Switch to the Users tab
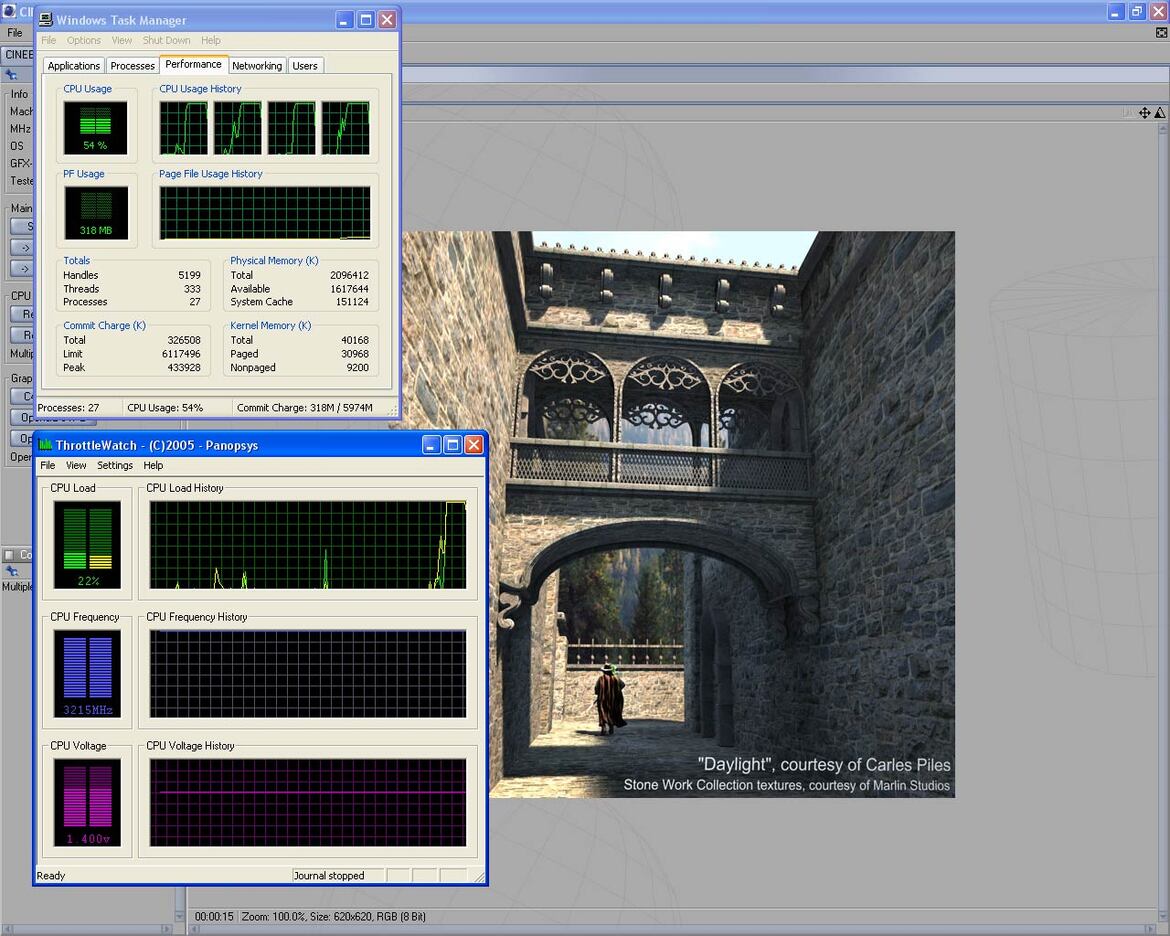Screen dimensions: 1170x936 (x=305, y=65)
